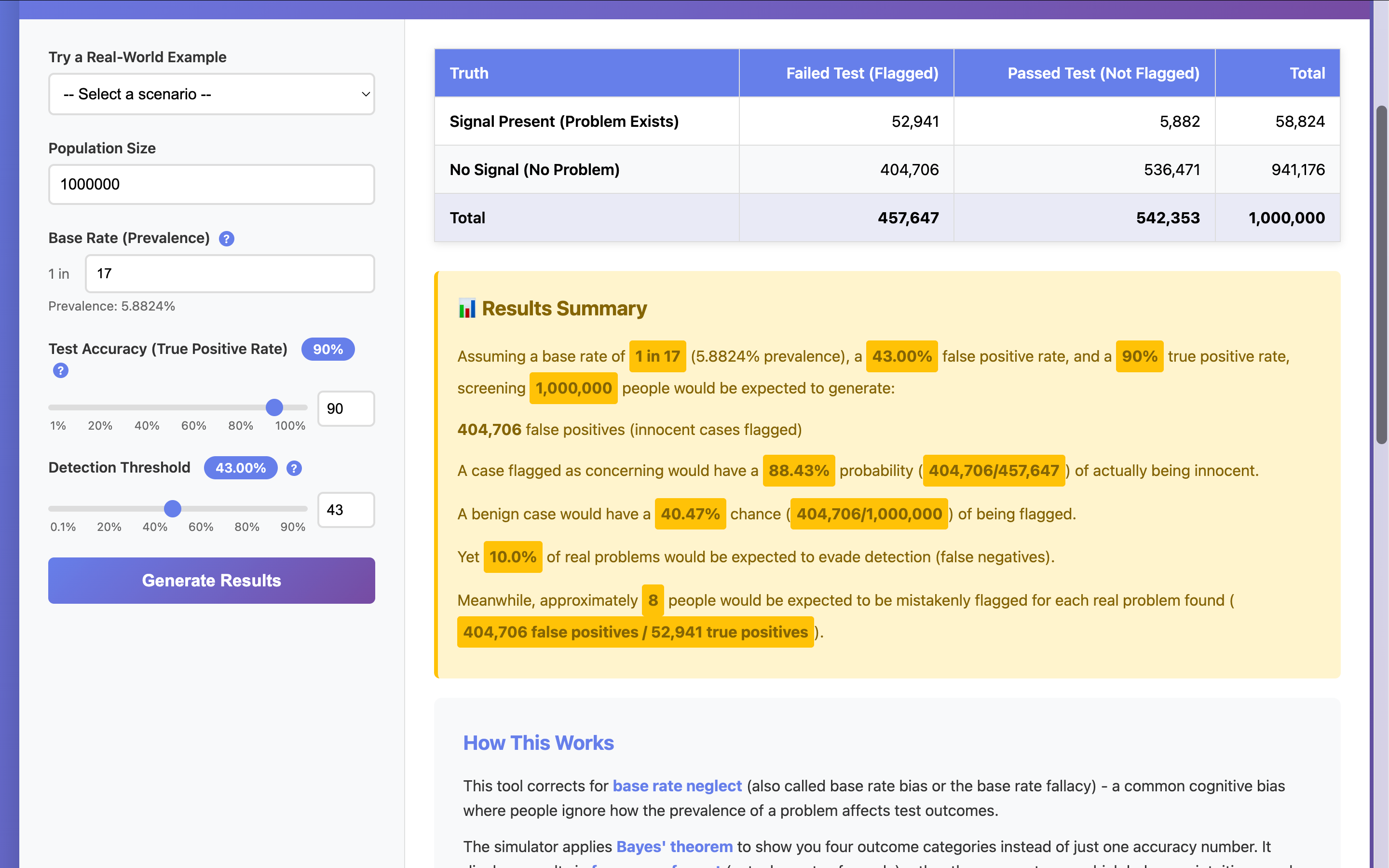Open the base rate neglect link

[677, 786]
